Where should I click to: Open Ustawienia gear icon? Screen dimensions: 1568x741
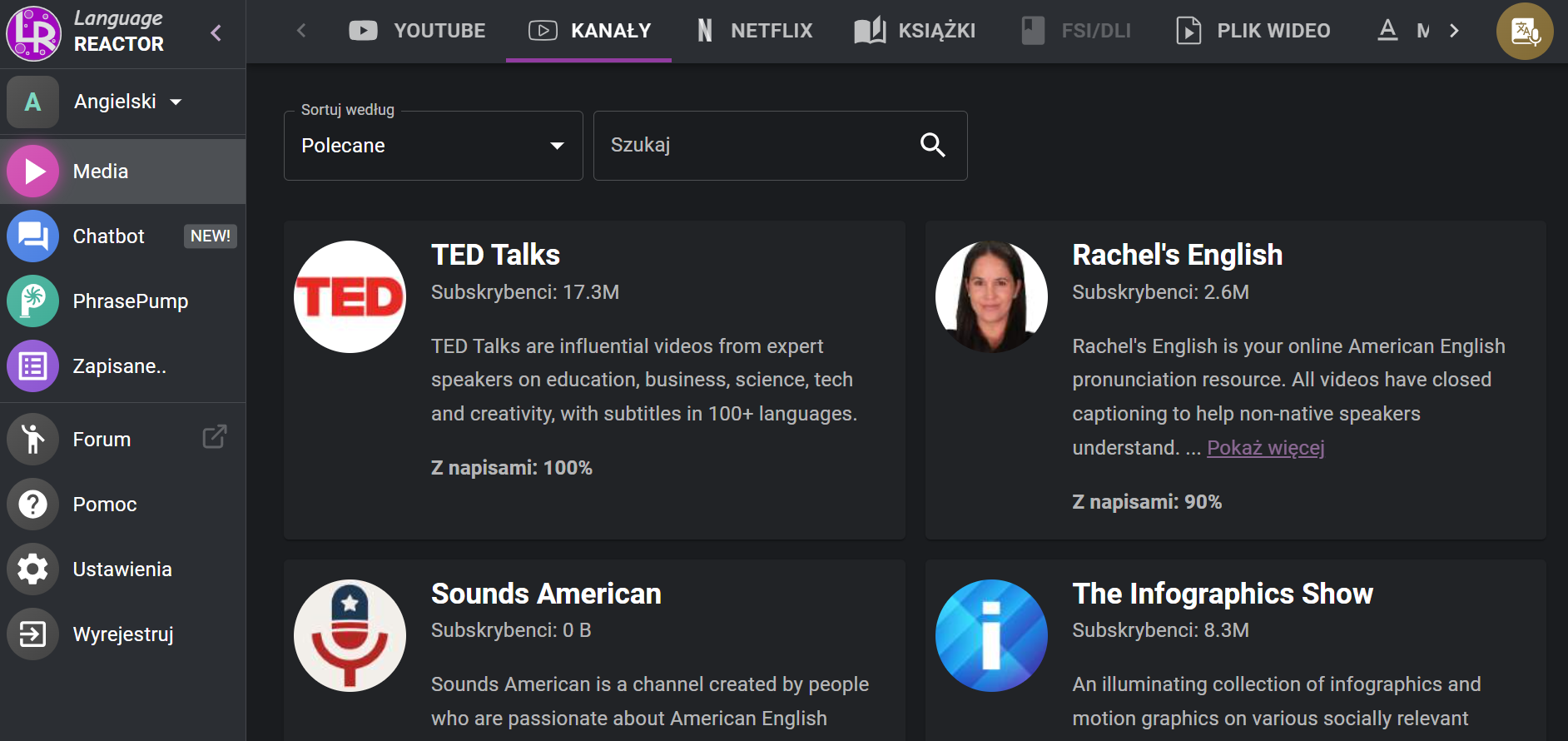point(33,569)
